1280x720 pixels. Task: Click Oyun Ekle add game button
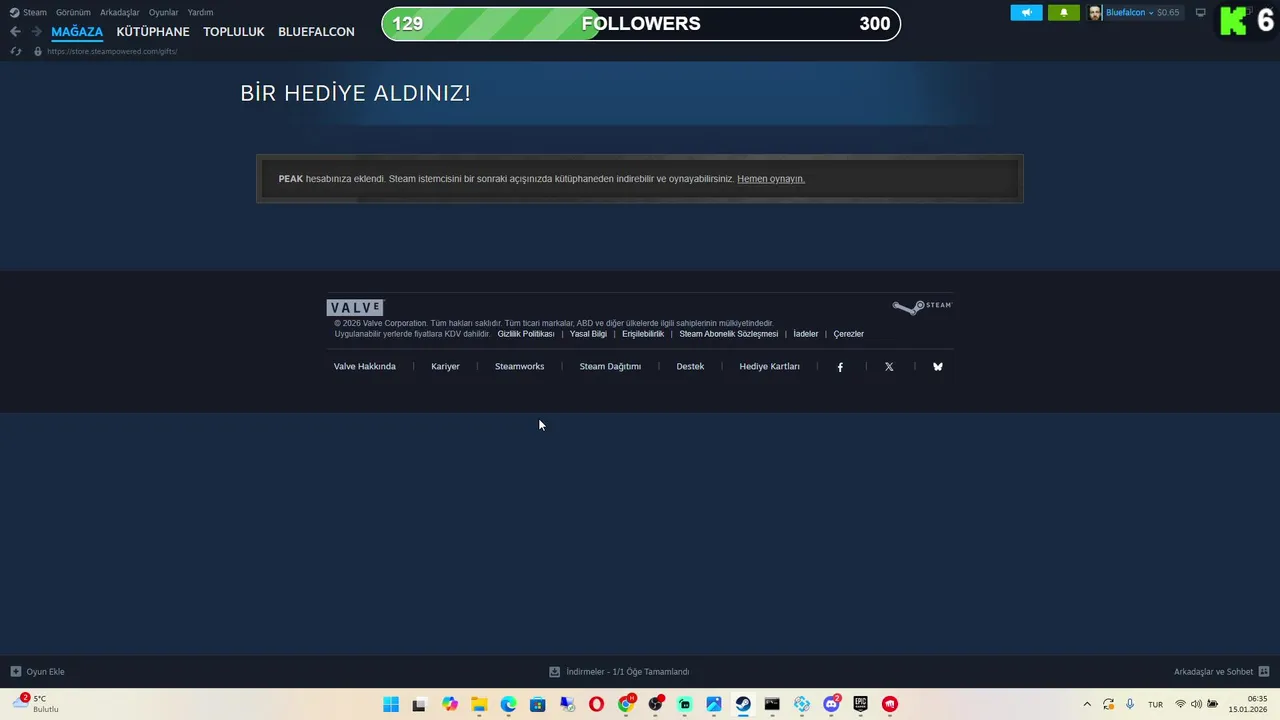[x=37, y=672]
